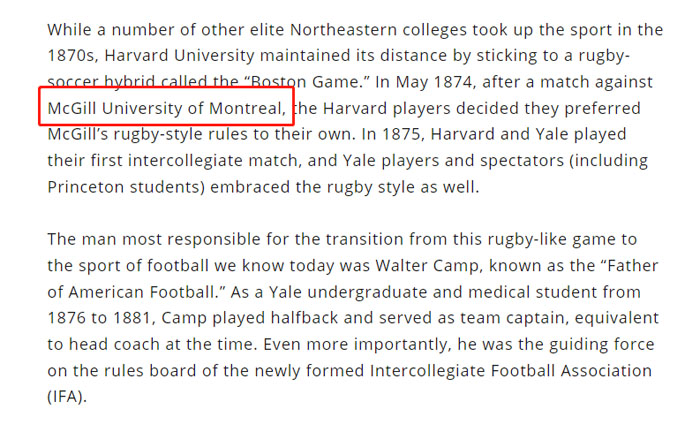
Task: Click the McGill University of Montreal link
Action: click(x=166, y=107)
